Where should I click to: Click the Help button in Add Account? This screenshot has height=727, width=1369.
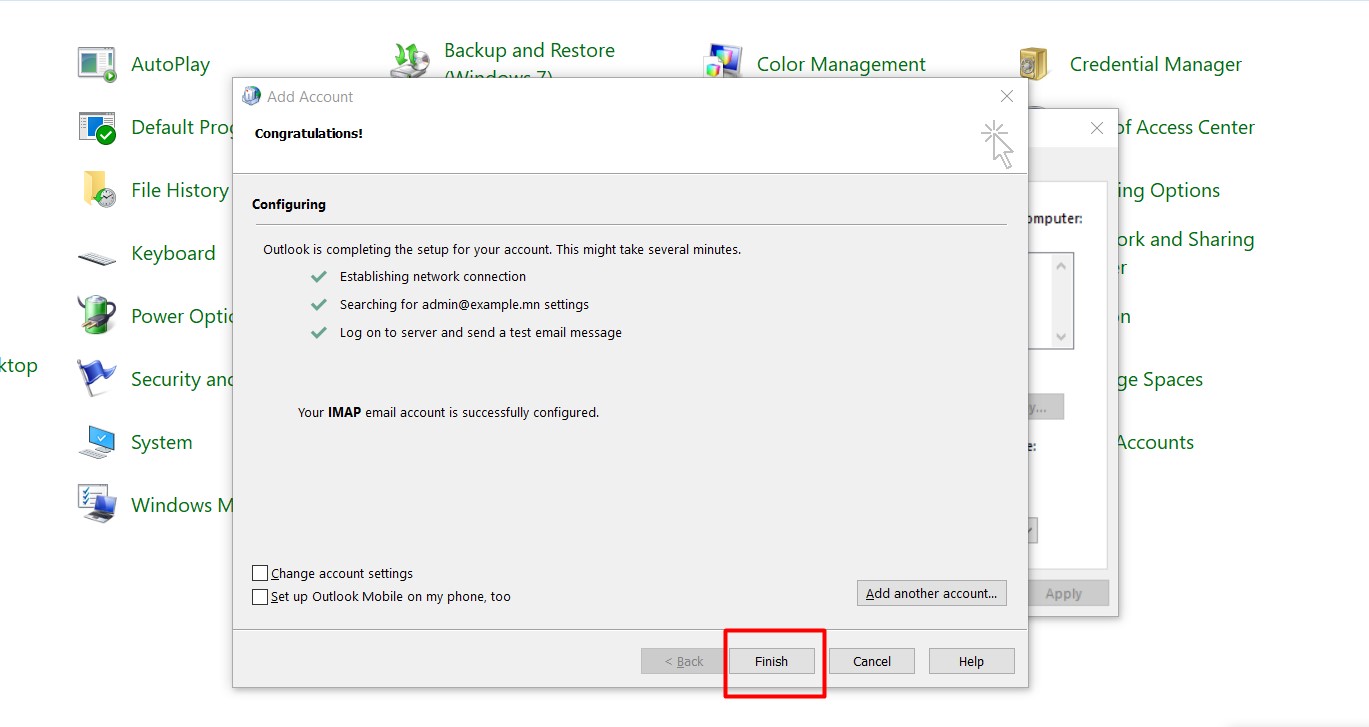[971, 661]
